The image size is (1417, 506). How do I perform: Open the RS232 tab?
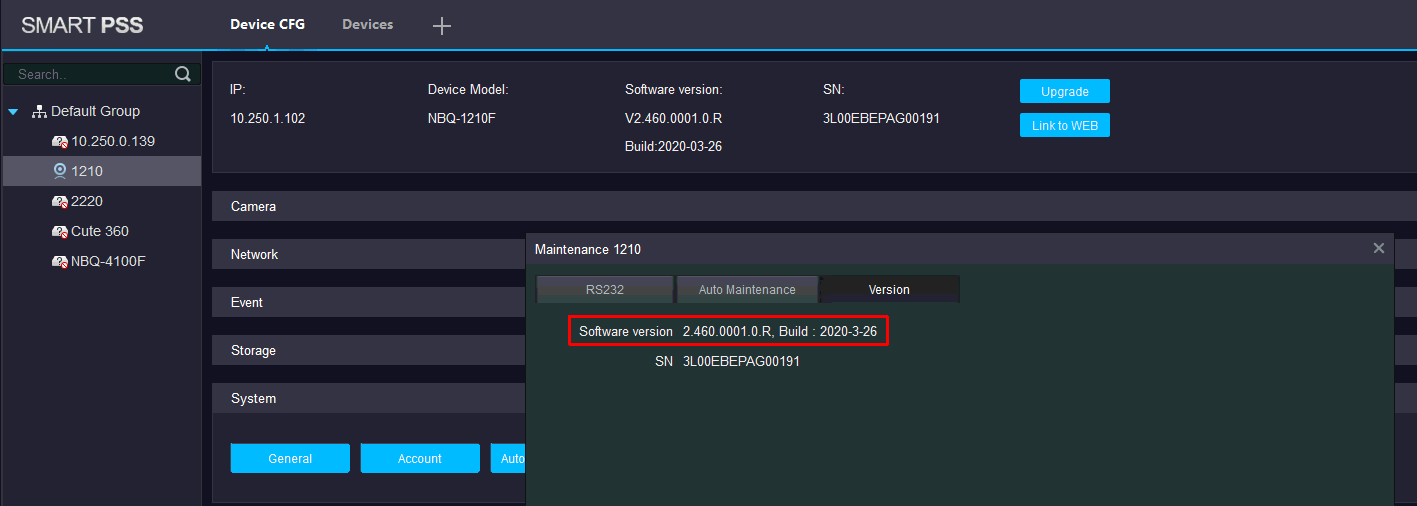pyautogui.click(x=605, y=289)
